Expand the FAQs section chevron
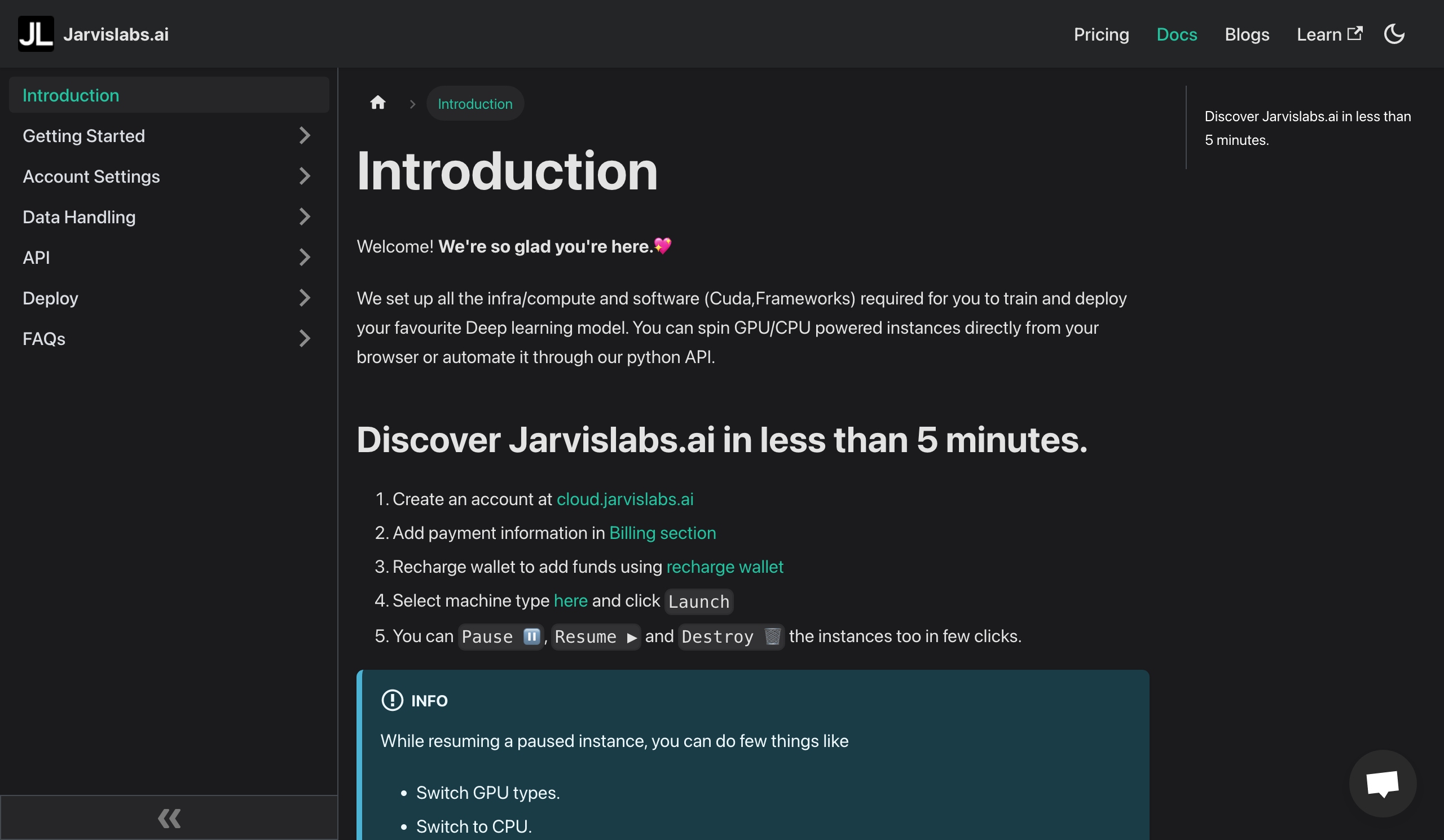Viewport: 1444px width, 840px height. 304,339
